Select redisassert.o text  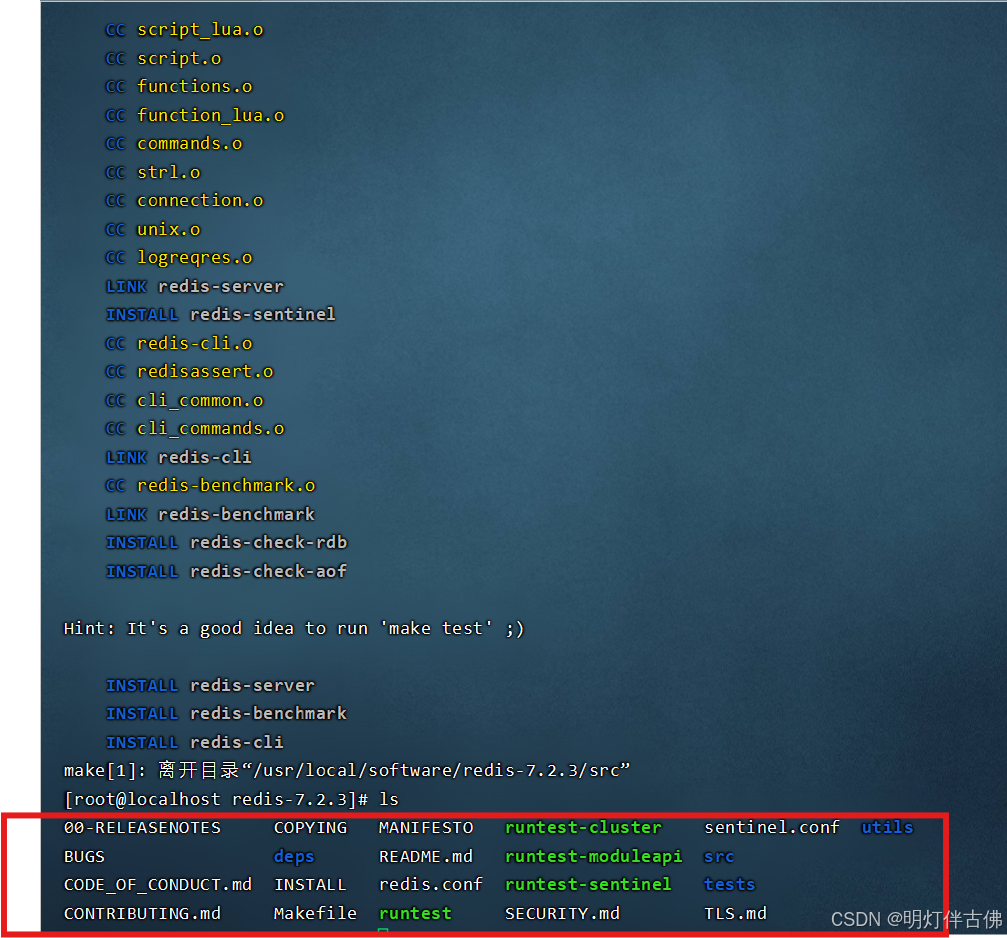pyautogui.click(x=205, y=372)
